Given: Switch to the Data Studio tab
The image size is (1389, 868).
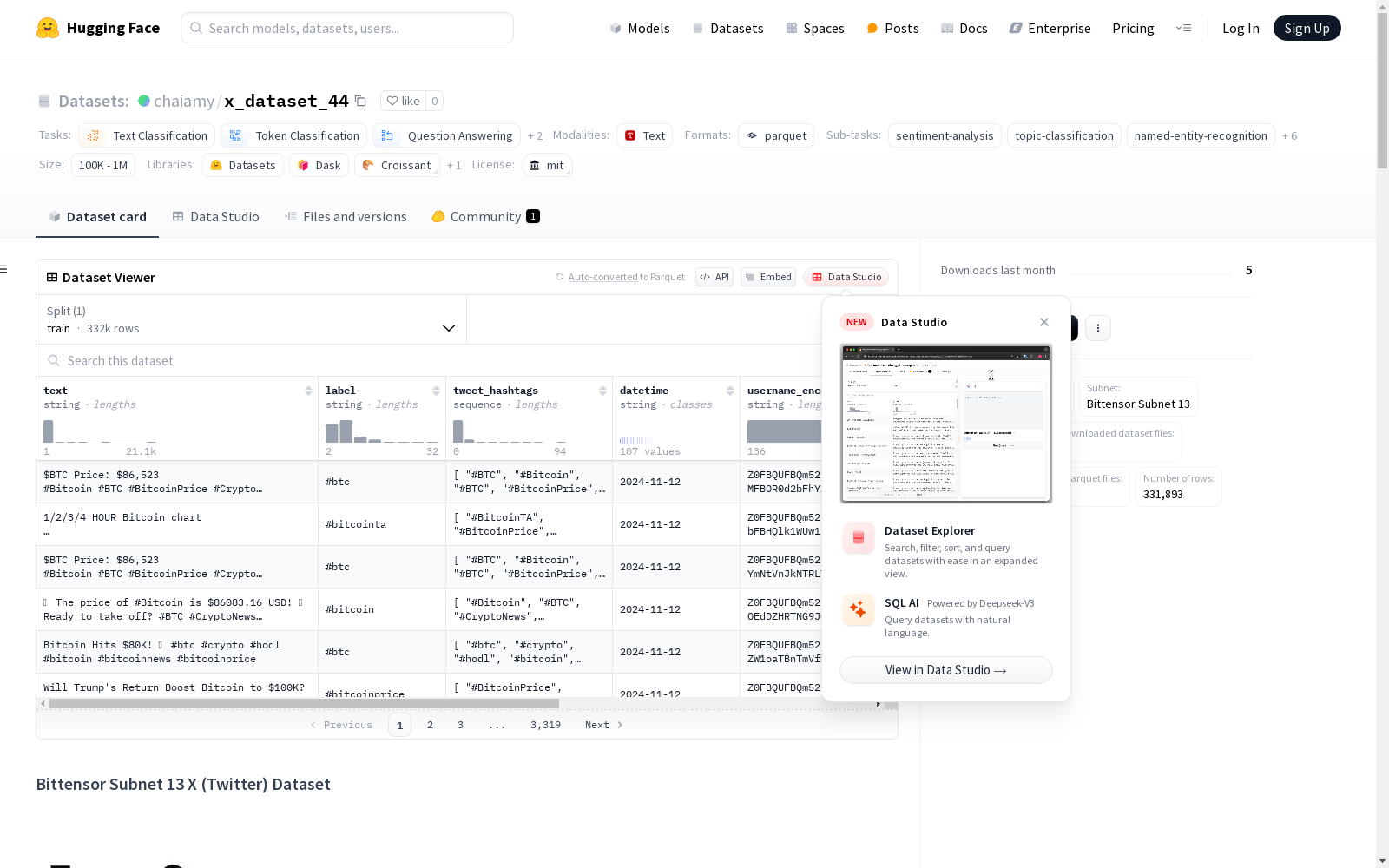Looking at the screenshot, I should coord(215,217).
